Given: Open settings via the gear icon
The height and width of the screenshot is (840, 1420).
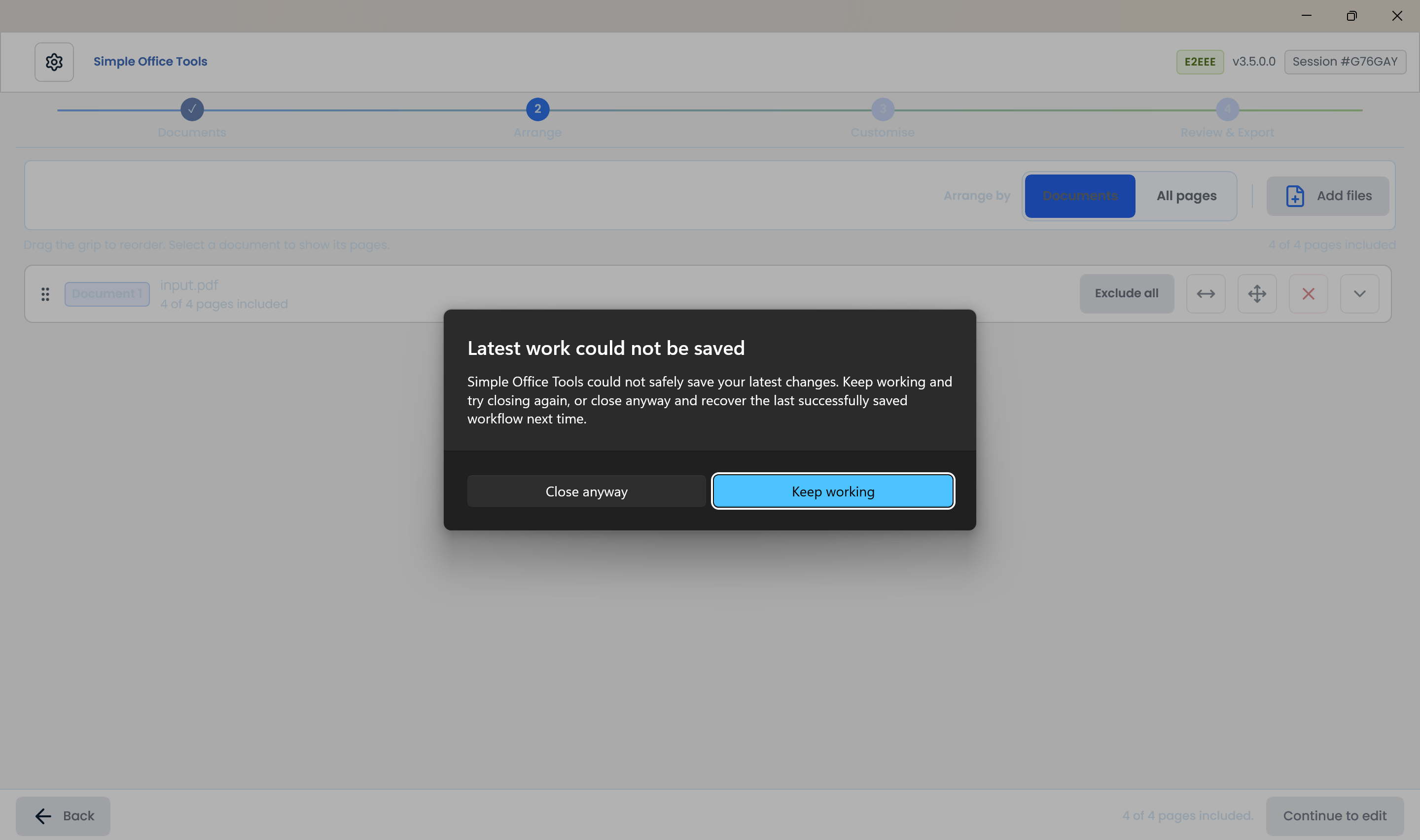Looking at the screenshot, I should 54,62.
